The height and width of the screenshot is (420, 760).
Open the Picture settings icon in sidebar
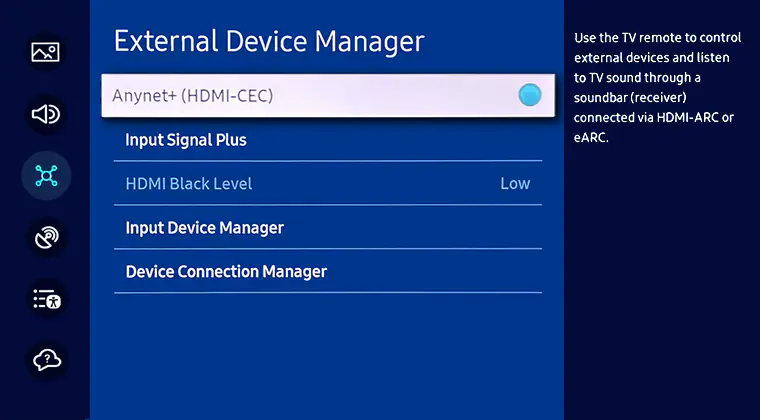[x=46, y=52]
